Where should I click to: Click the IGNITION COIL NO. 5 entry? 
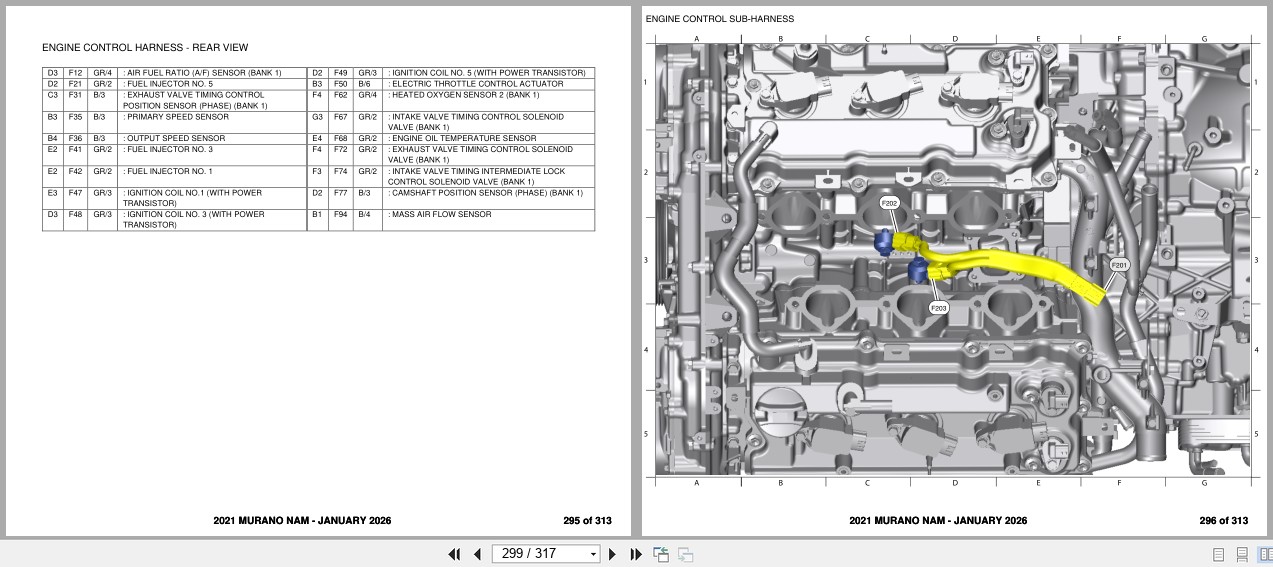pos(487,73)
